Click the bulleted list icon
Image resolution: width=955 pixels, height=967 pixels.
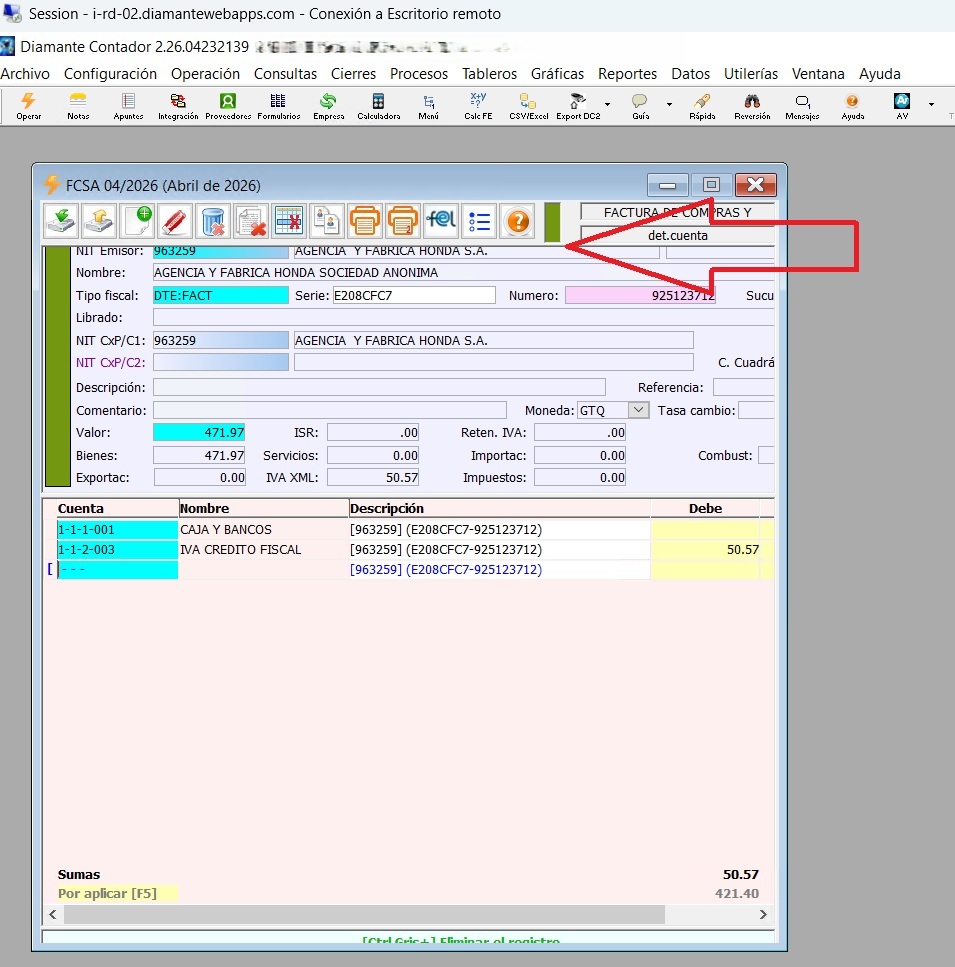[479, 220]
